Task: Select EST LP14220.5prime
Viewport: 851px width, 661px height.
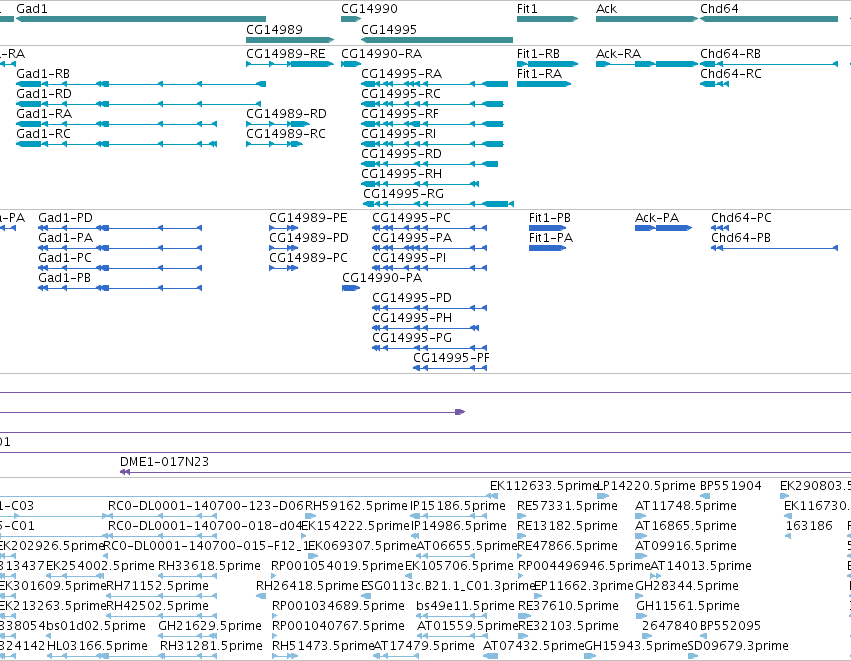Action: point(646,486)
